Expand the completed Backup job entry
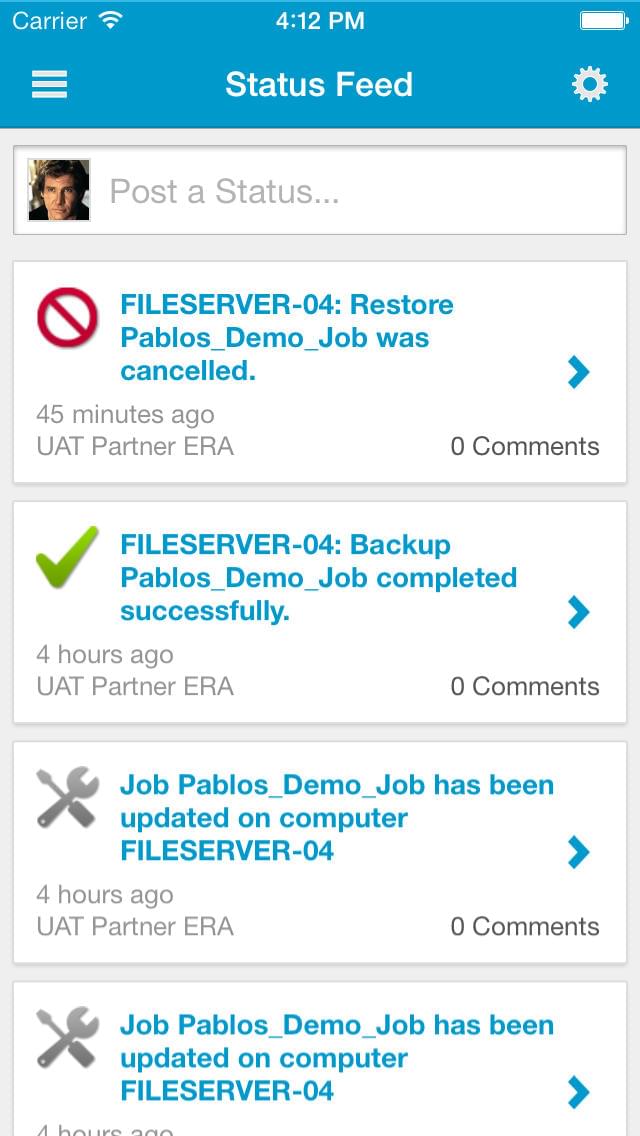640x1136 pixels. point(578,612)
